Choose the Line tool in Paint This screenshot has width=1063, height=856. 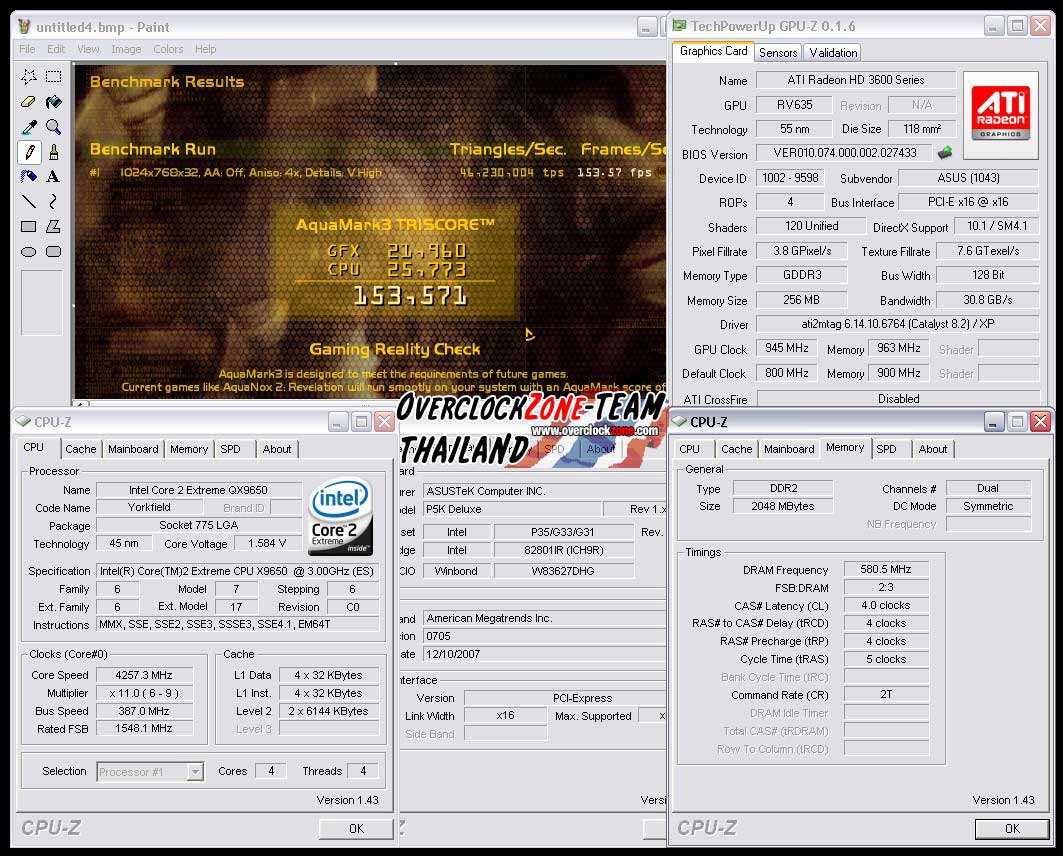tap(28, 201)
